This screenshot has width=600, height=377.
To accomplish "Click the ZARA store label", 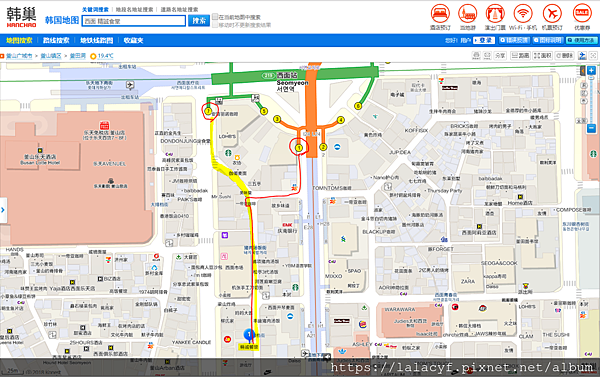I will [468, 281].
